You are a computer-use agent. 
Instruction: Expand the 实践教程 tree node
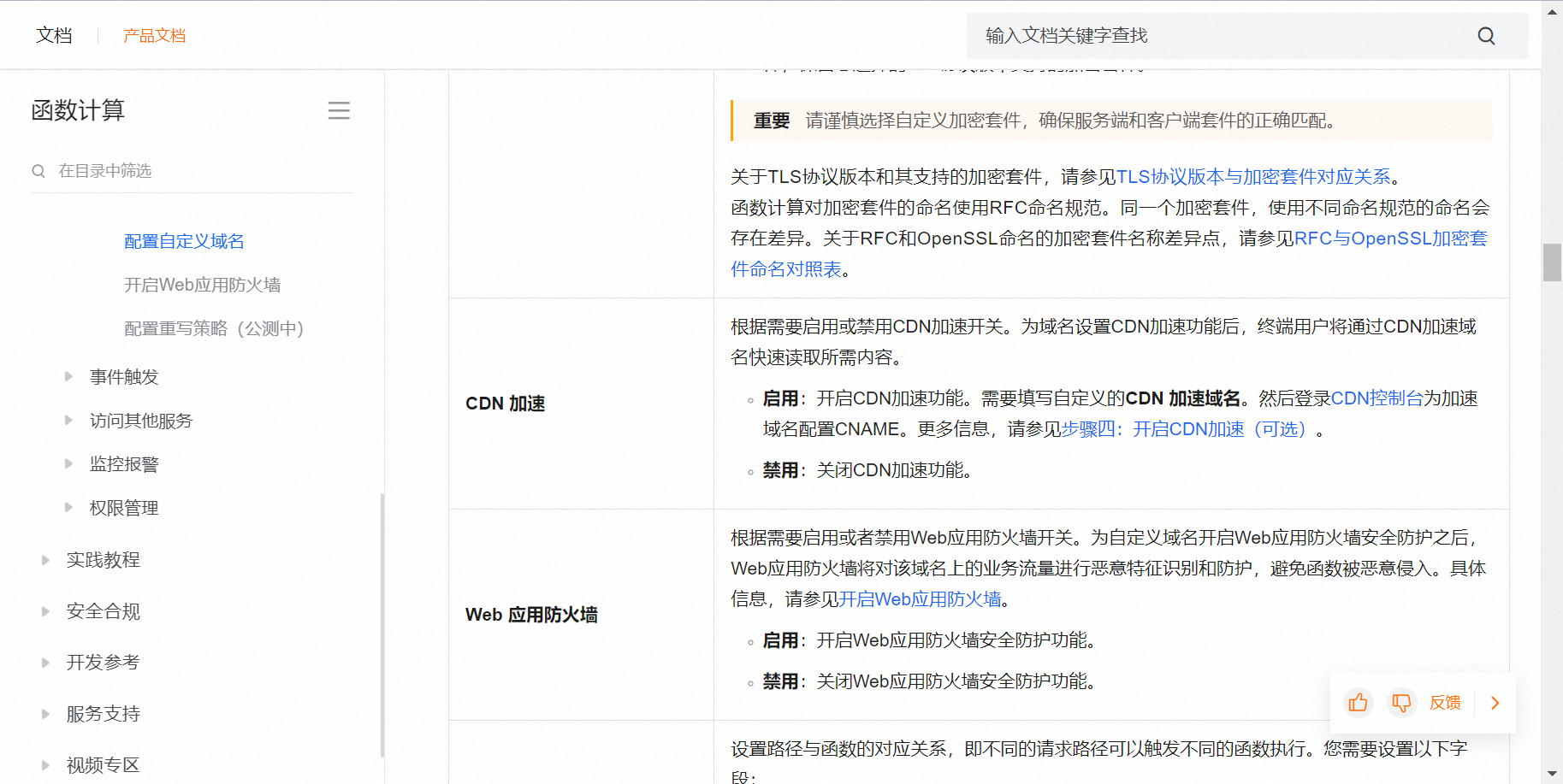point(45,560)
